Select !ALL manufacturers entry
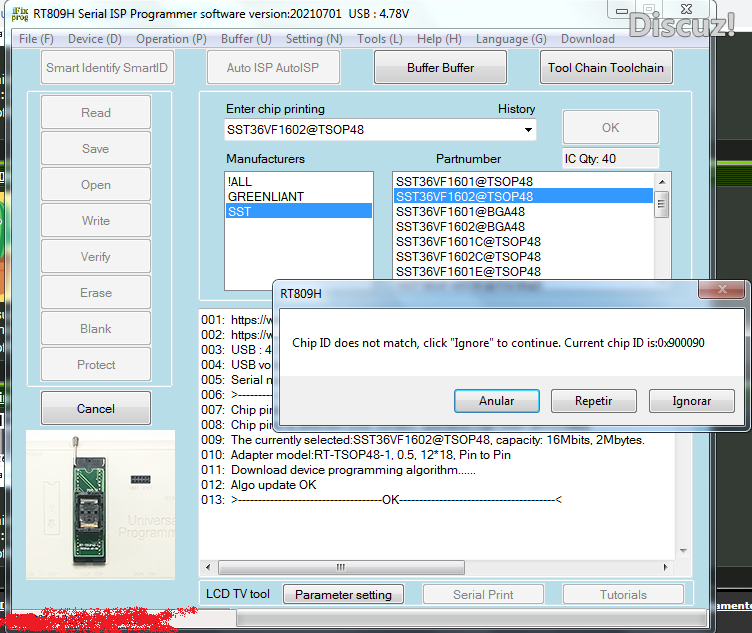Viewport: 752px width, 633px height. click(x=240, y=182)
